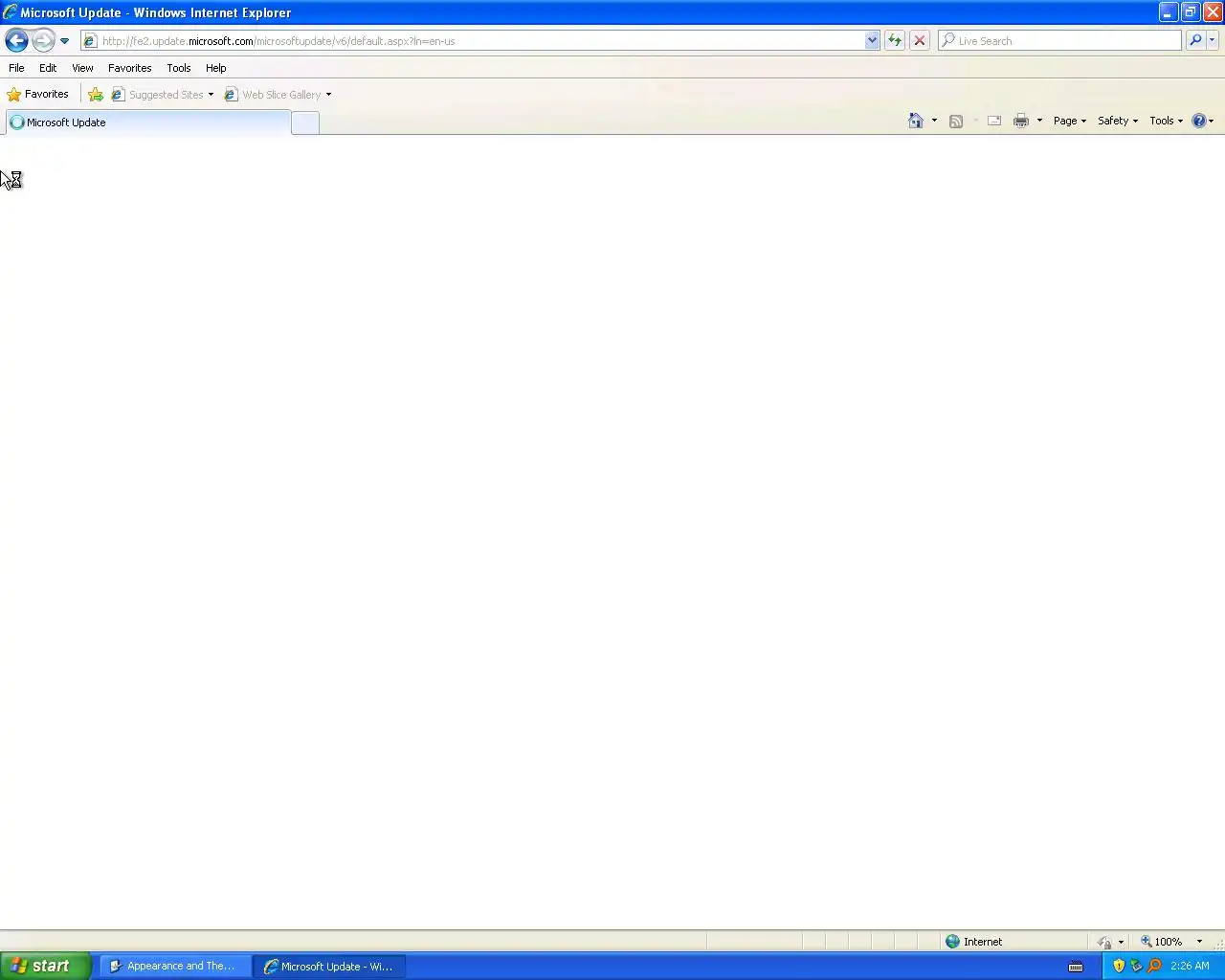1225x980 pixels.
Task: Click the Forward arrow button
Action: coord(43,40)
